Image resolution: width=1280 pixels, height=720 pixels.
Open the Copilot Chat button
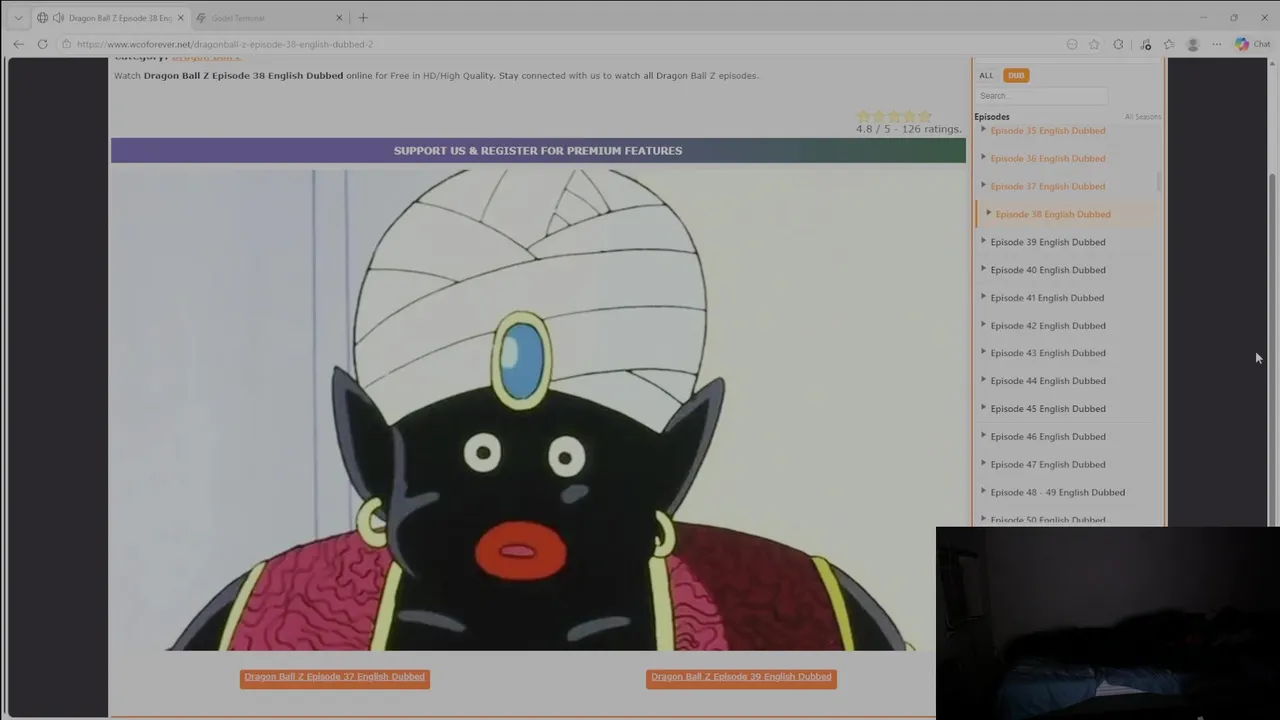tap(1252, 44)
